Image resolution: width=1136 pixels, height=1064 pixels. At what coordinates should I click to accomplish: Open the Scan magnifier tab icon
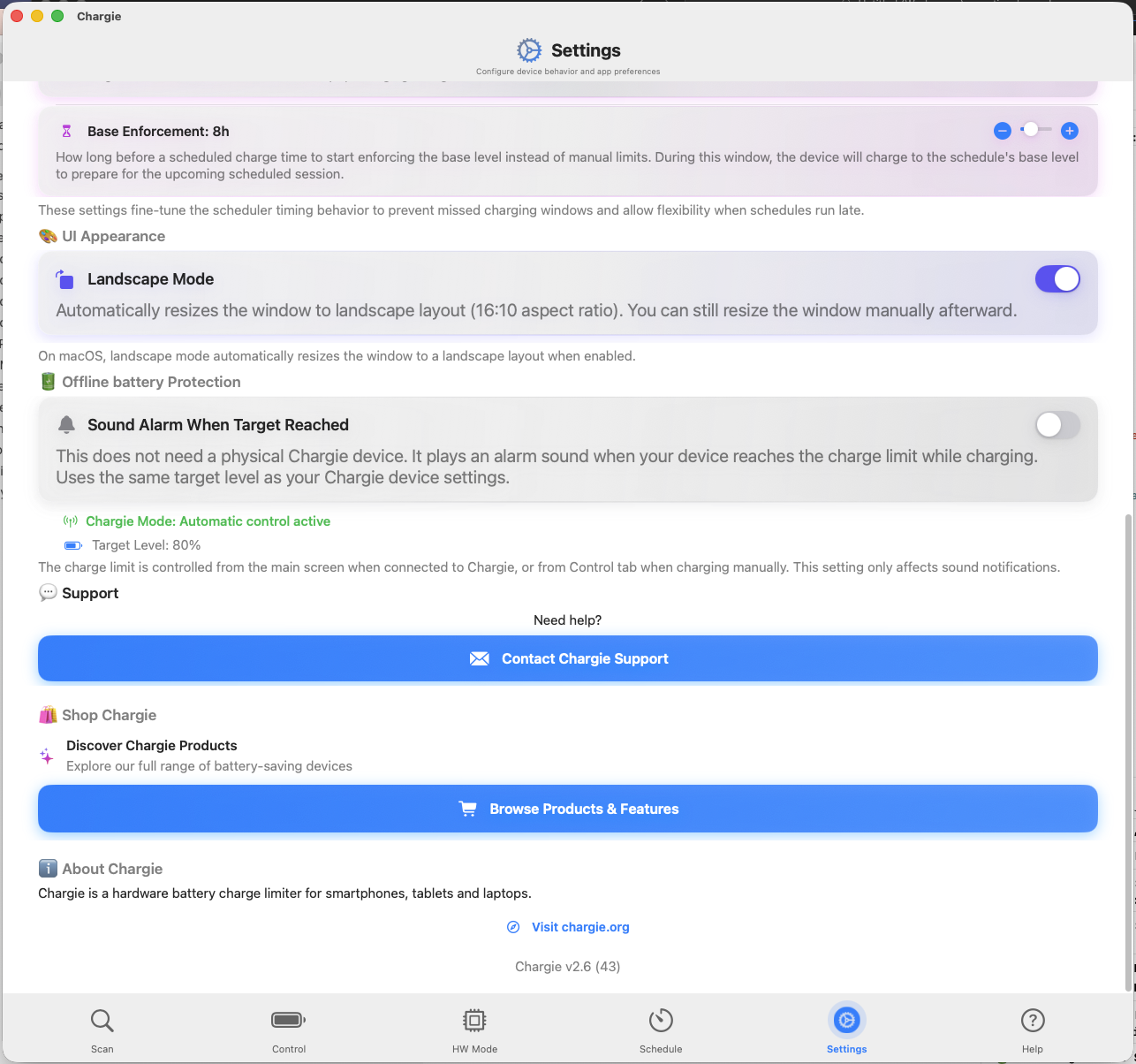point(102,1021)
